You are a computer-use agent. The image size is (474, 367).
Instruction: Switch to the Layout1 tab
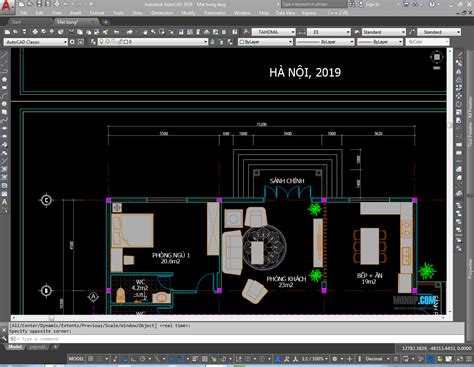point(37,347)
